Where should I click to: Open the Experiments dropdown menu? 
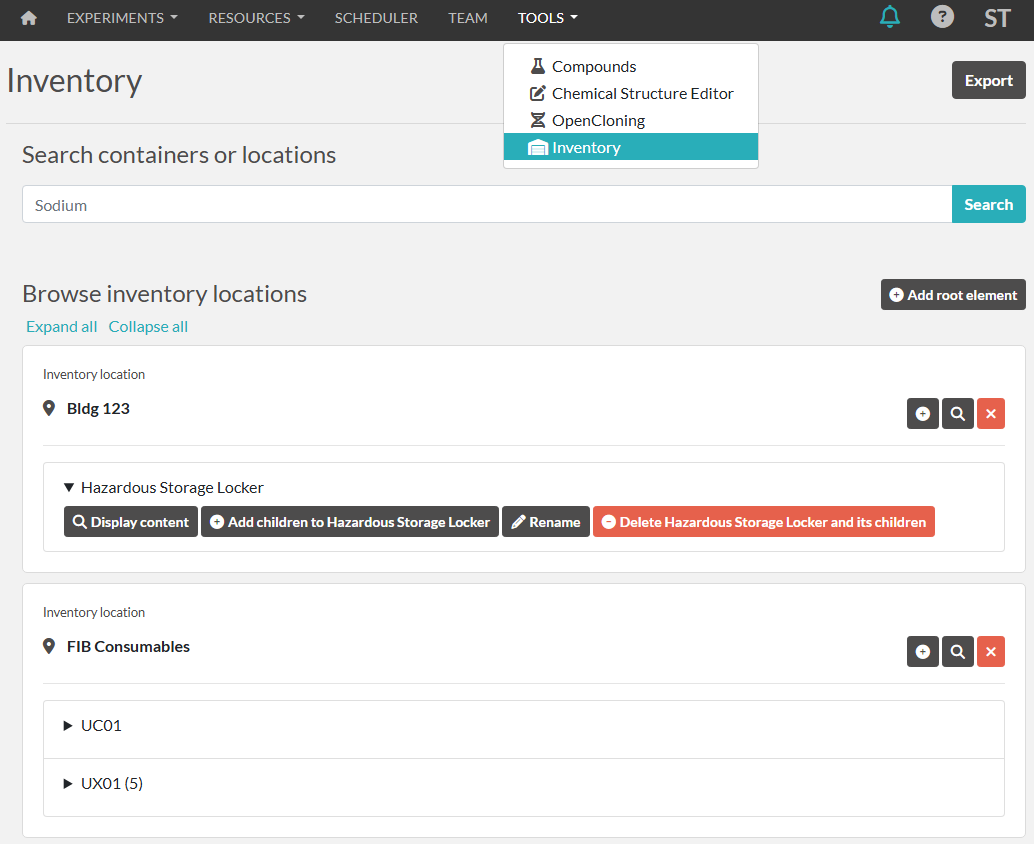click(122, 18)
